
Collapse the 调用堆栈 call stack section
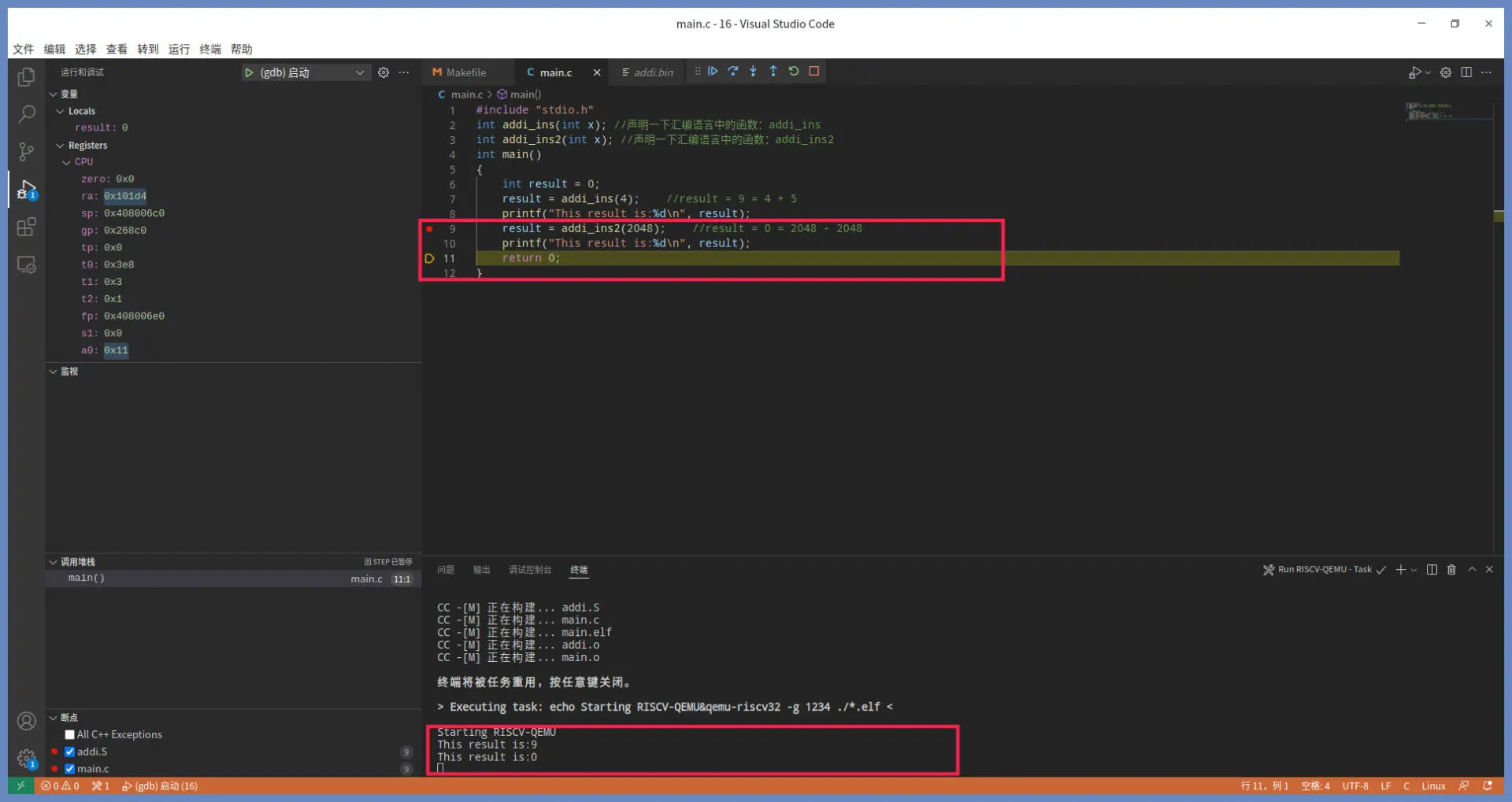(53, 562)
